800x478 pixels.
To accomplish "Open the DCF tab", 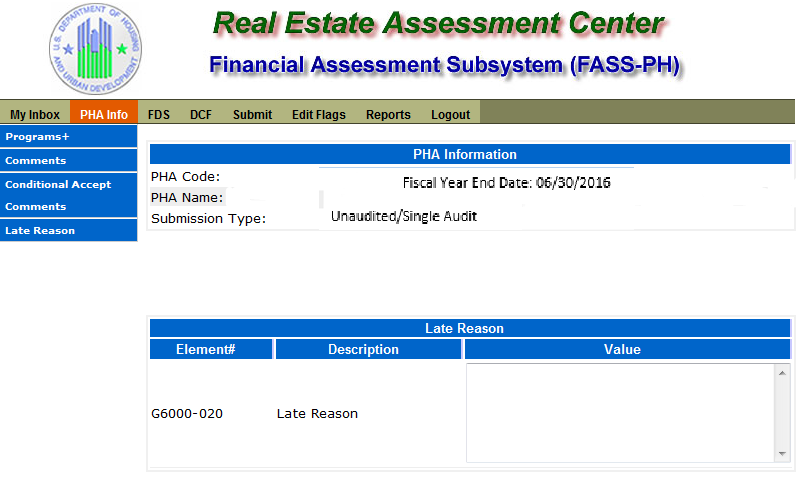I will pyautogui.click(x=201, y=114).
